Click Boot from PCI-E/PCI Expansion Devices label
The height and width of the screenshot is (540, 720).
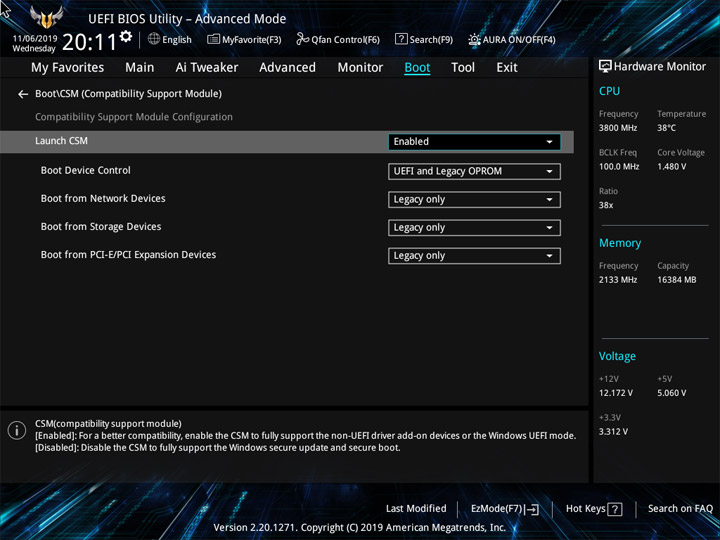128,255
